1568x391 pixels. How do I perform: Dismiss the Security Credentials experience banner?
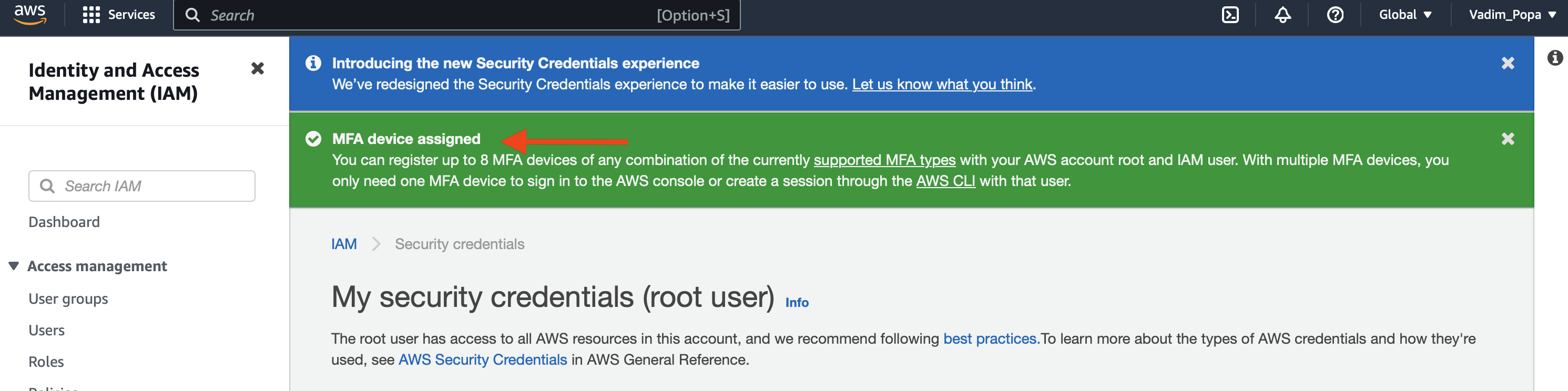pyautogui.click(x=1508, y=63)
